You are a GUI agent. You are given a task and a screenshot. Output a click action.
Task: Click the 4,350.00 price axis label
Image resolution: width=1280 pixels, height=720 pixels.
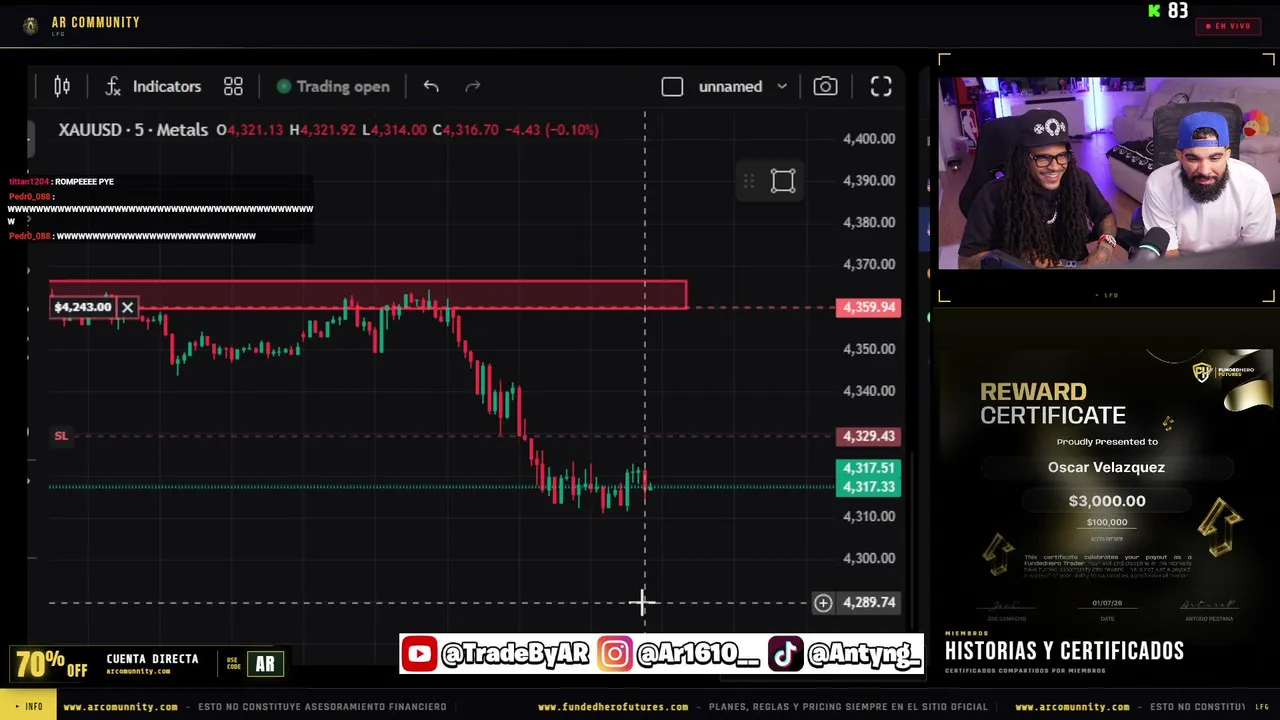[x=869, y=349]
